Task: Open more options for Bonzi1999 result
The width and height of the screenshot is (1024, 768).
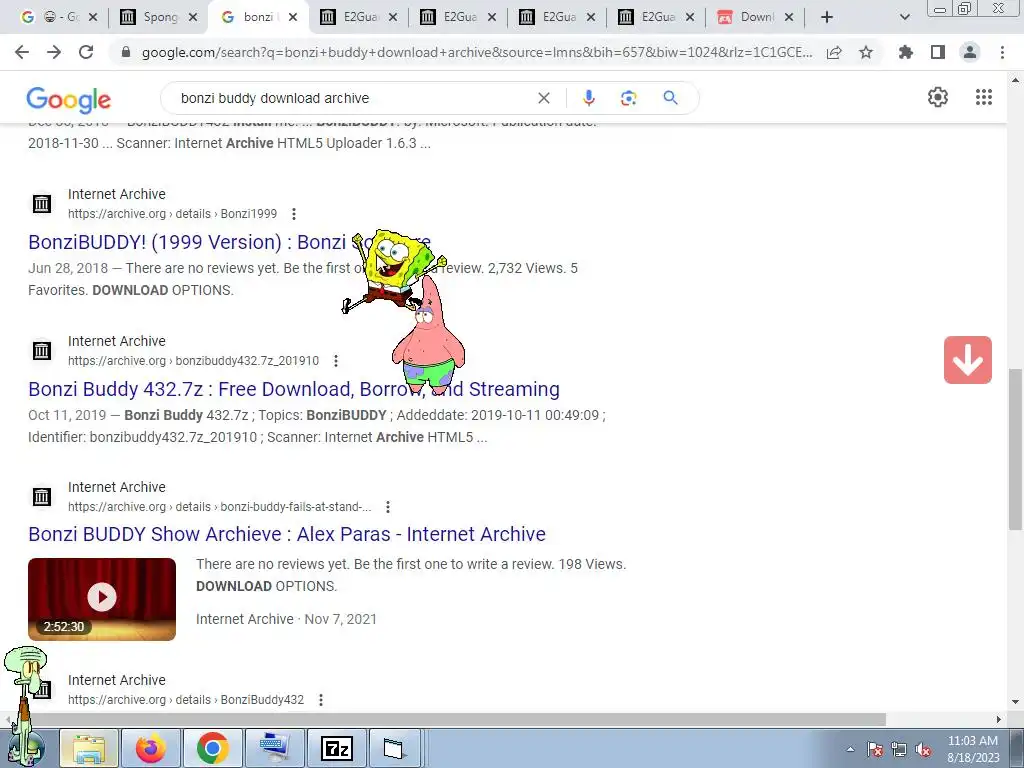Action: (294, 214)
